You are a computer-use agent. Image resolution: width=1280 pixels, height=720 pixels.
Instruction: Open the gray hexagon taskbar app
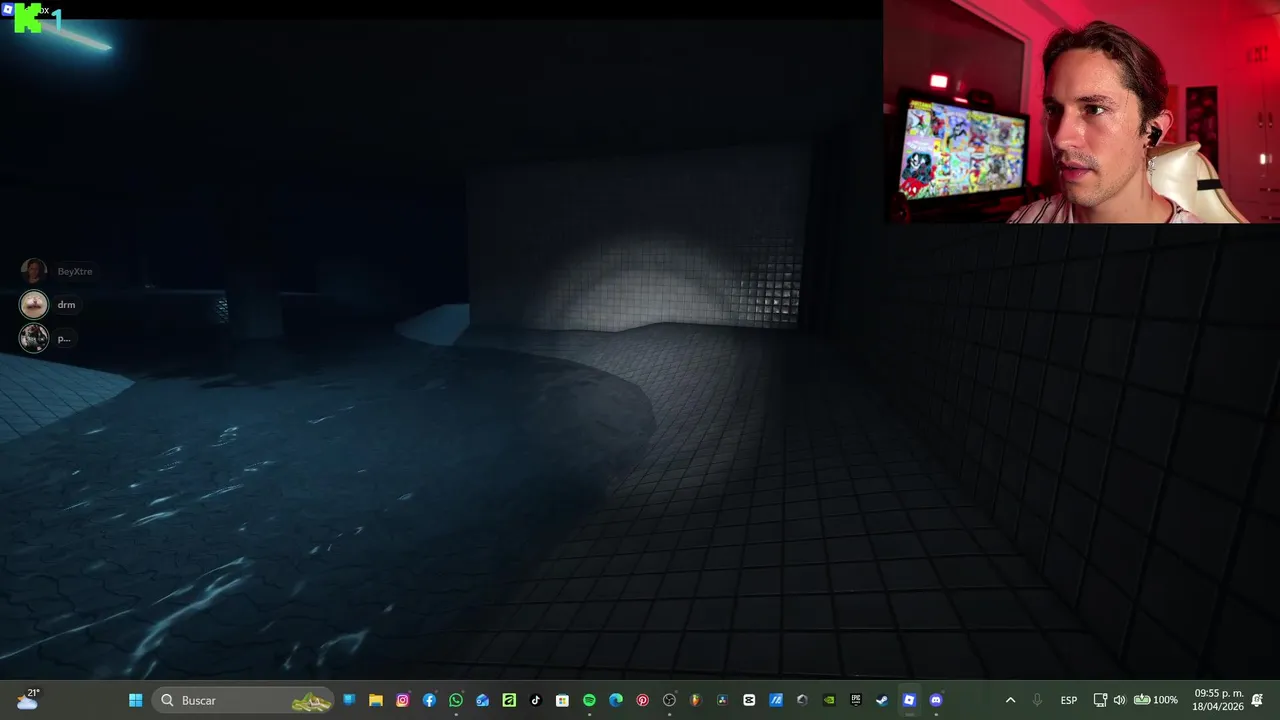click(x=802, y=700)
